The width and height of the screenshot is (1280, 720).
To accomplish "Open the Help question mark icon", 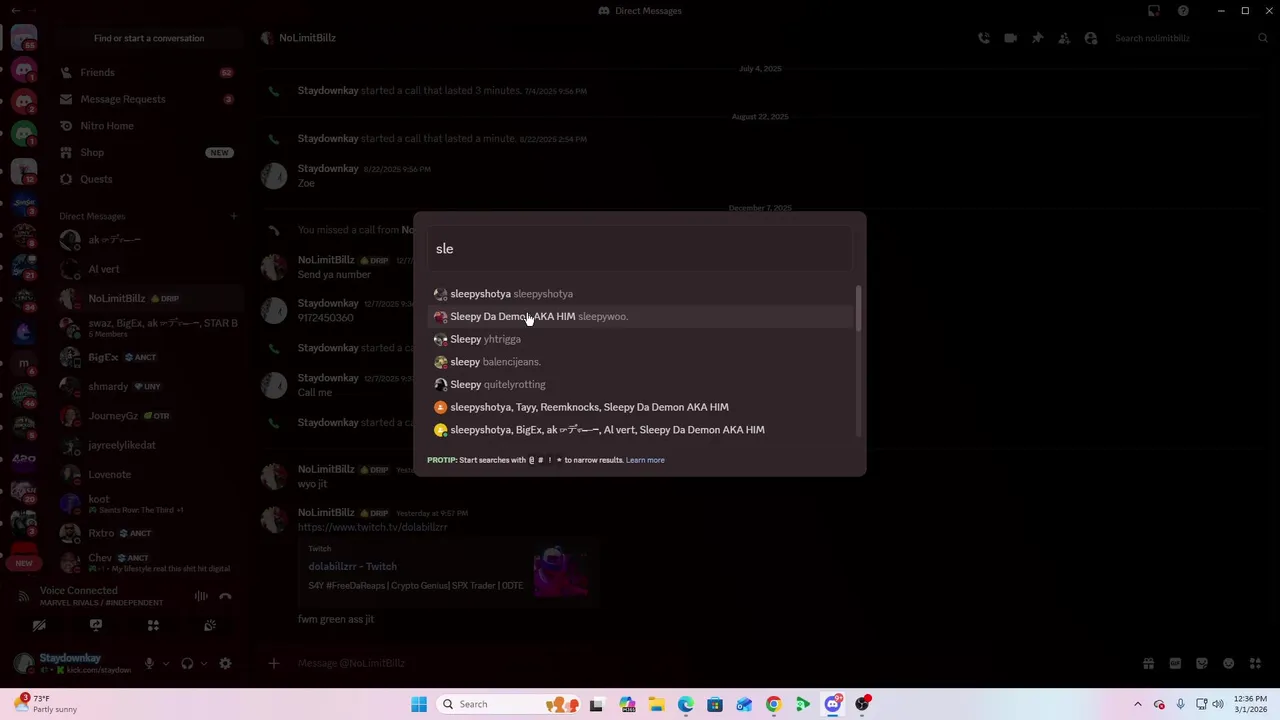I will point(1183,11).
